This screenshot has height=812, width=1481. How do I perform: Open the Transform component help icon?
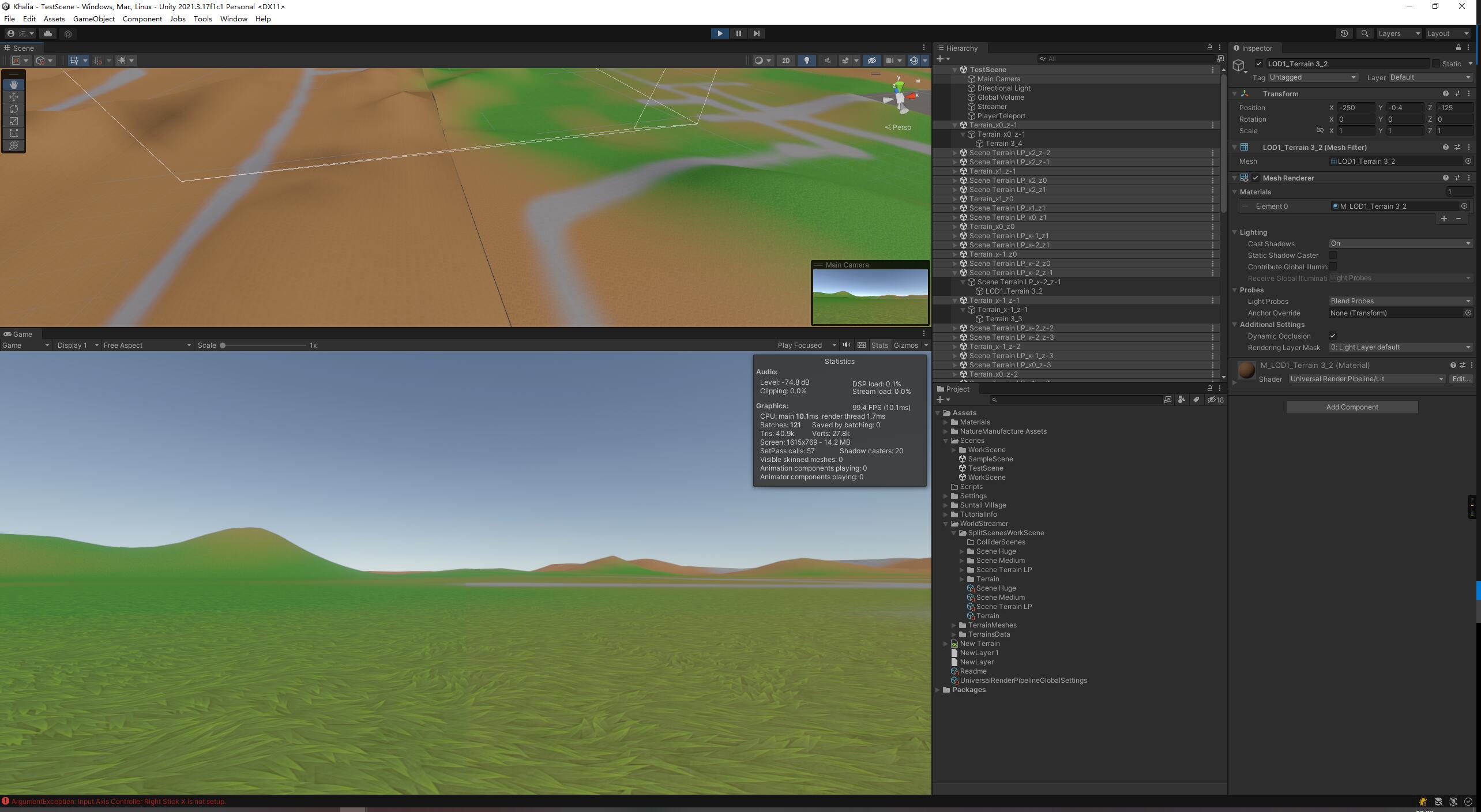pos(1445,93)
